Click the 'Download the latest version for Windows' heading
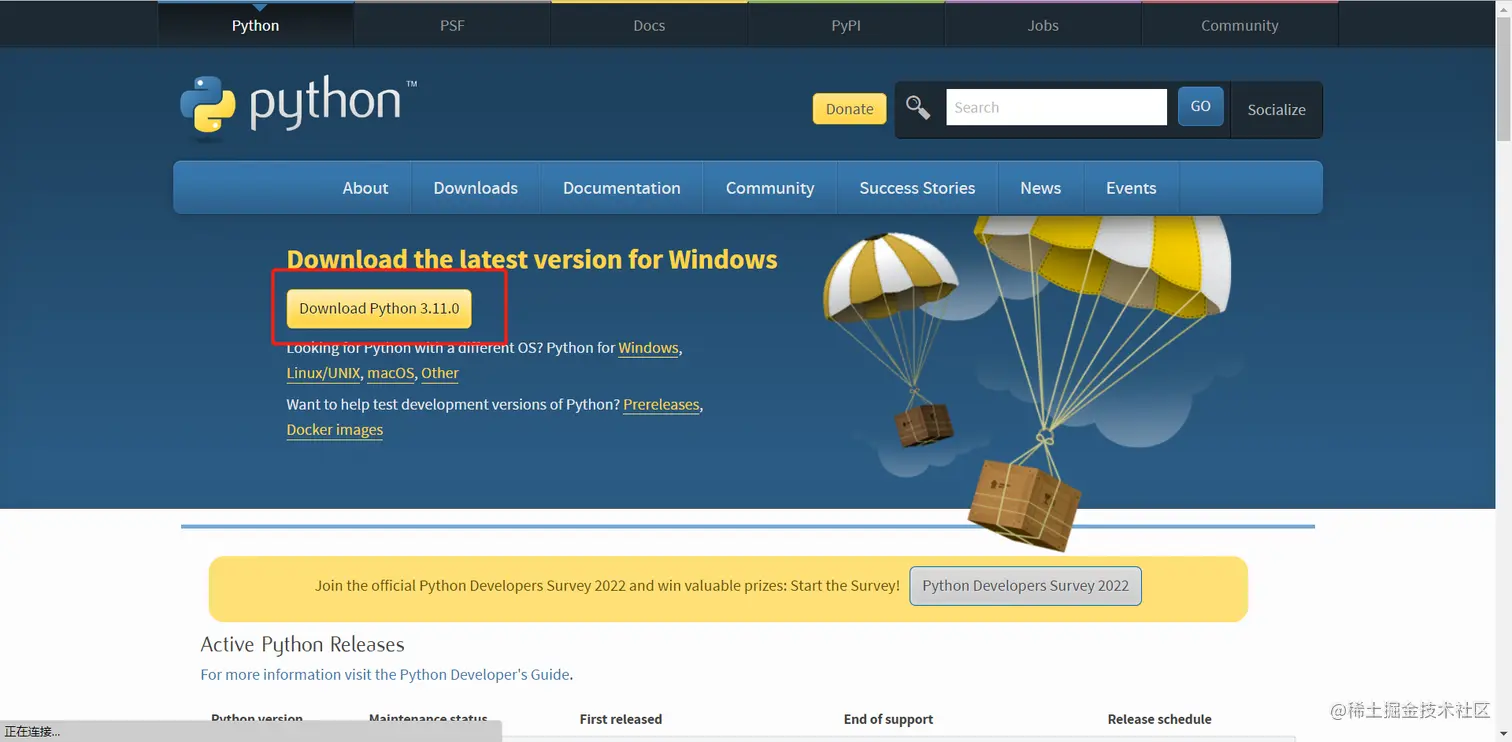This screenshot has width=1512, height=742. 532,260
